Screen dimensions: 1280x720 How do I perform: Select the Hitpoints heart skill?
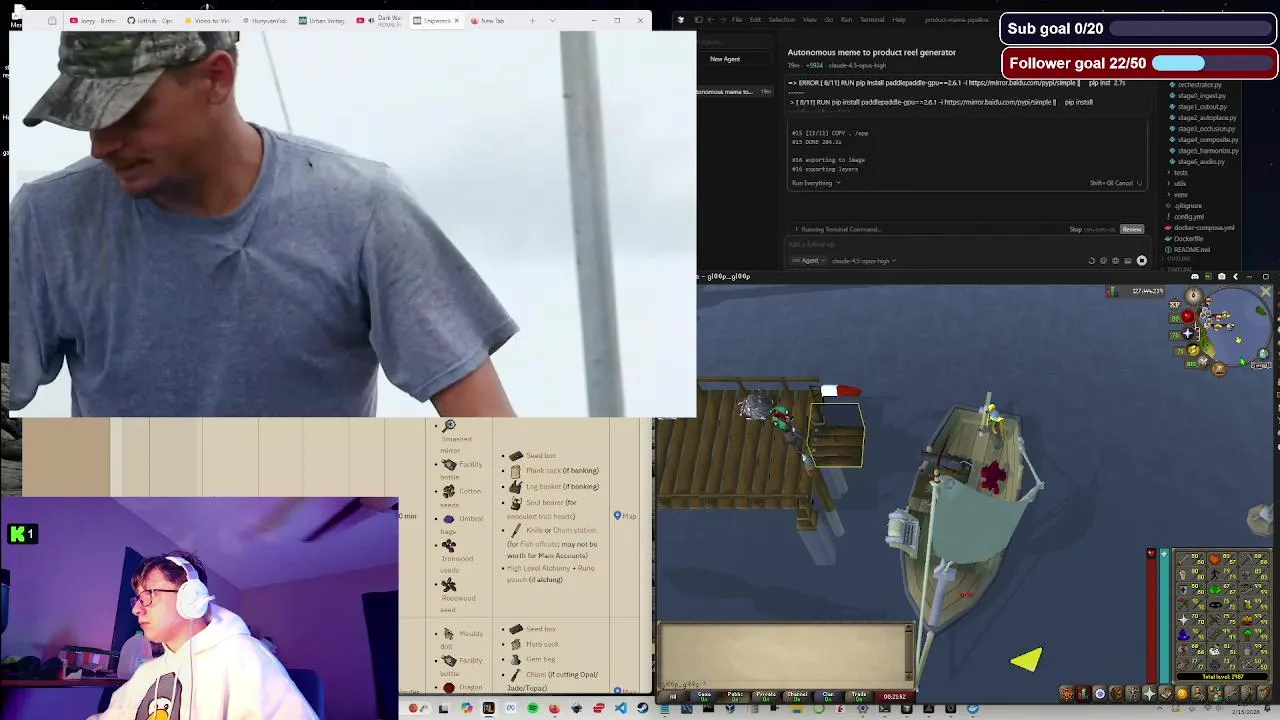(1222, 559)
